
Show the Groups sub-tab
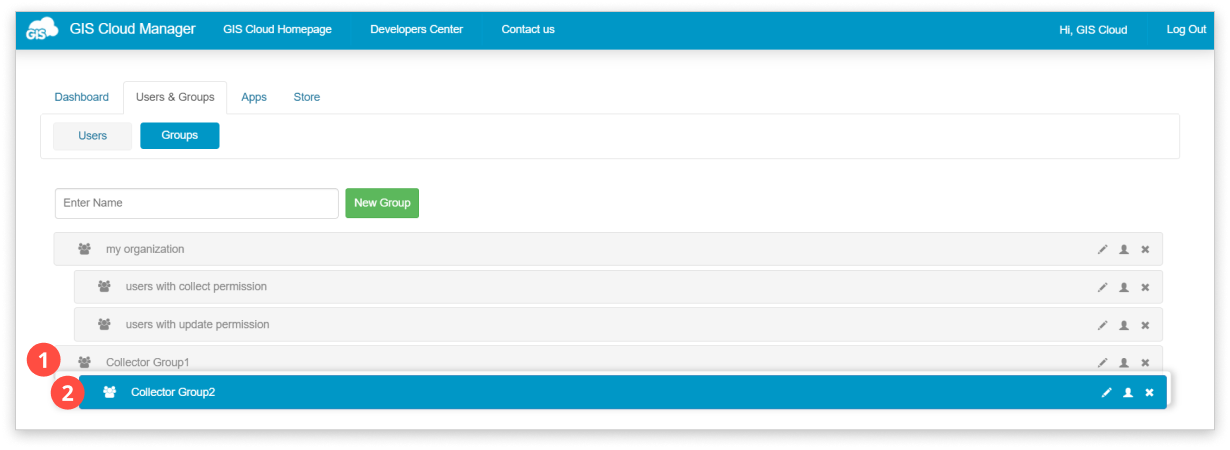[180, 135]
